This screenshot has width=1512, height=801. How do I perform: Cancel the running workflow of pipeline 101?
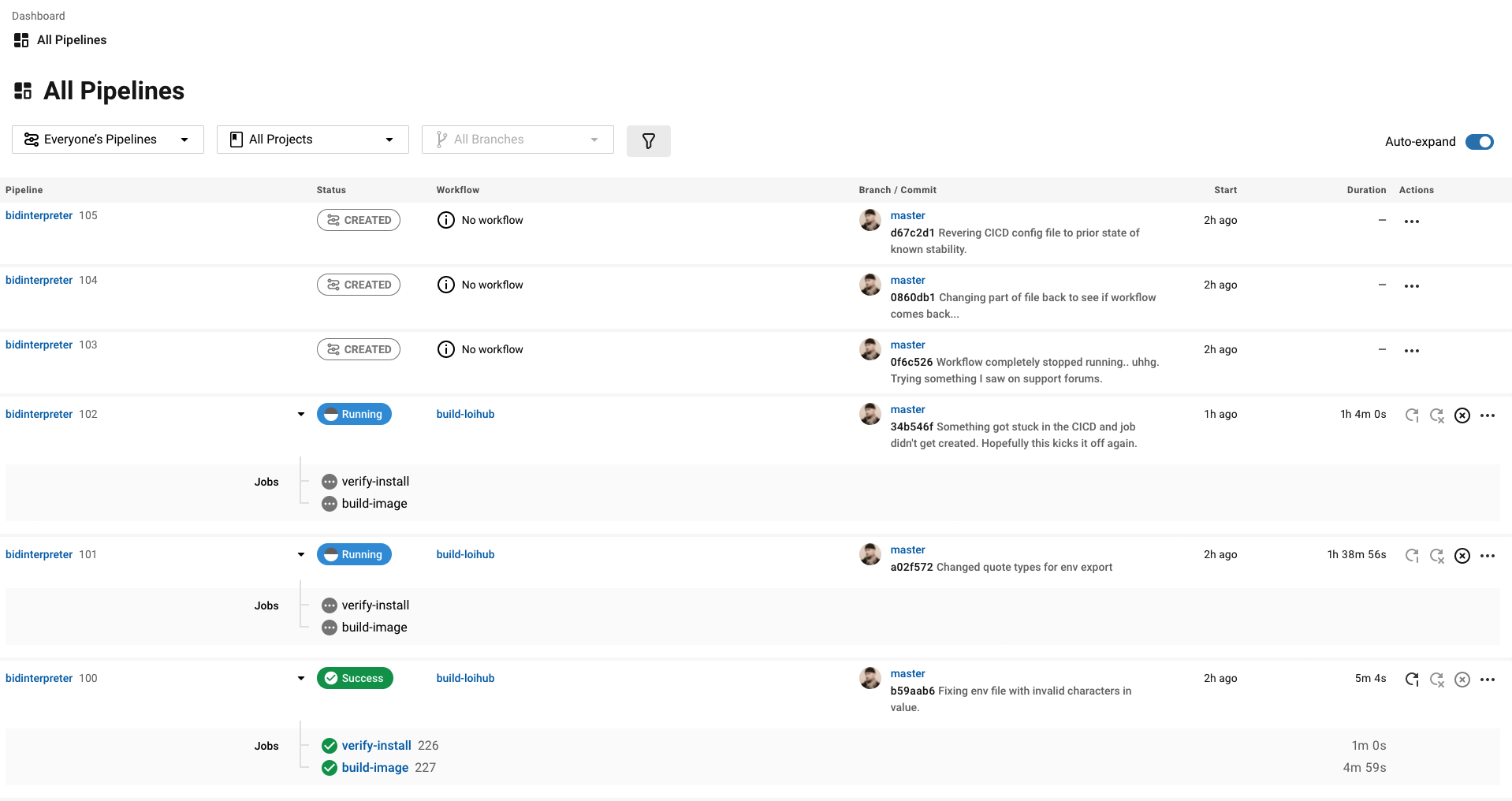click(x=1462, y=556)
